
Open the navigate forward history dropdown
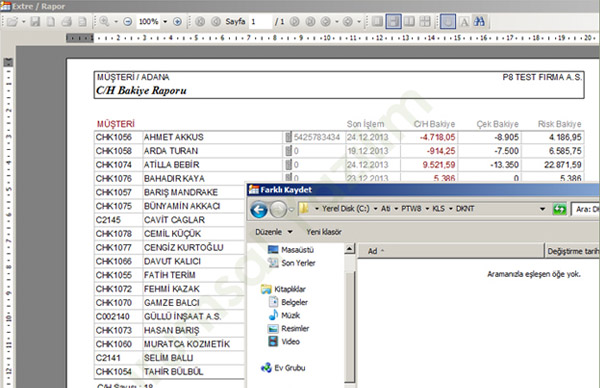(359, 22)
